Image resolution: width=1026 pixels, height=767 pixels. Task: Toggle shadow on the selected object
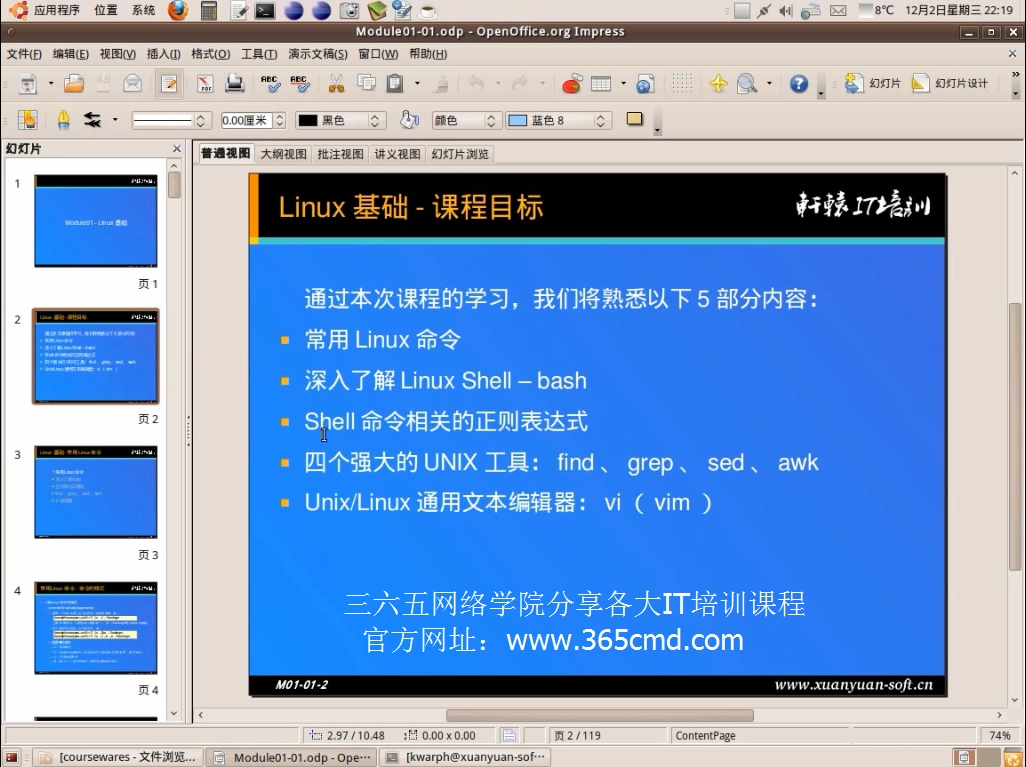(634, 118)
